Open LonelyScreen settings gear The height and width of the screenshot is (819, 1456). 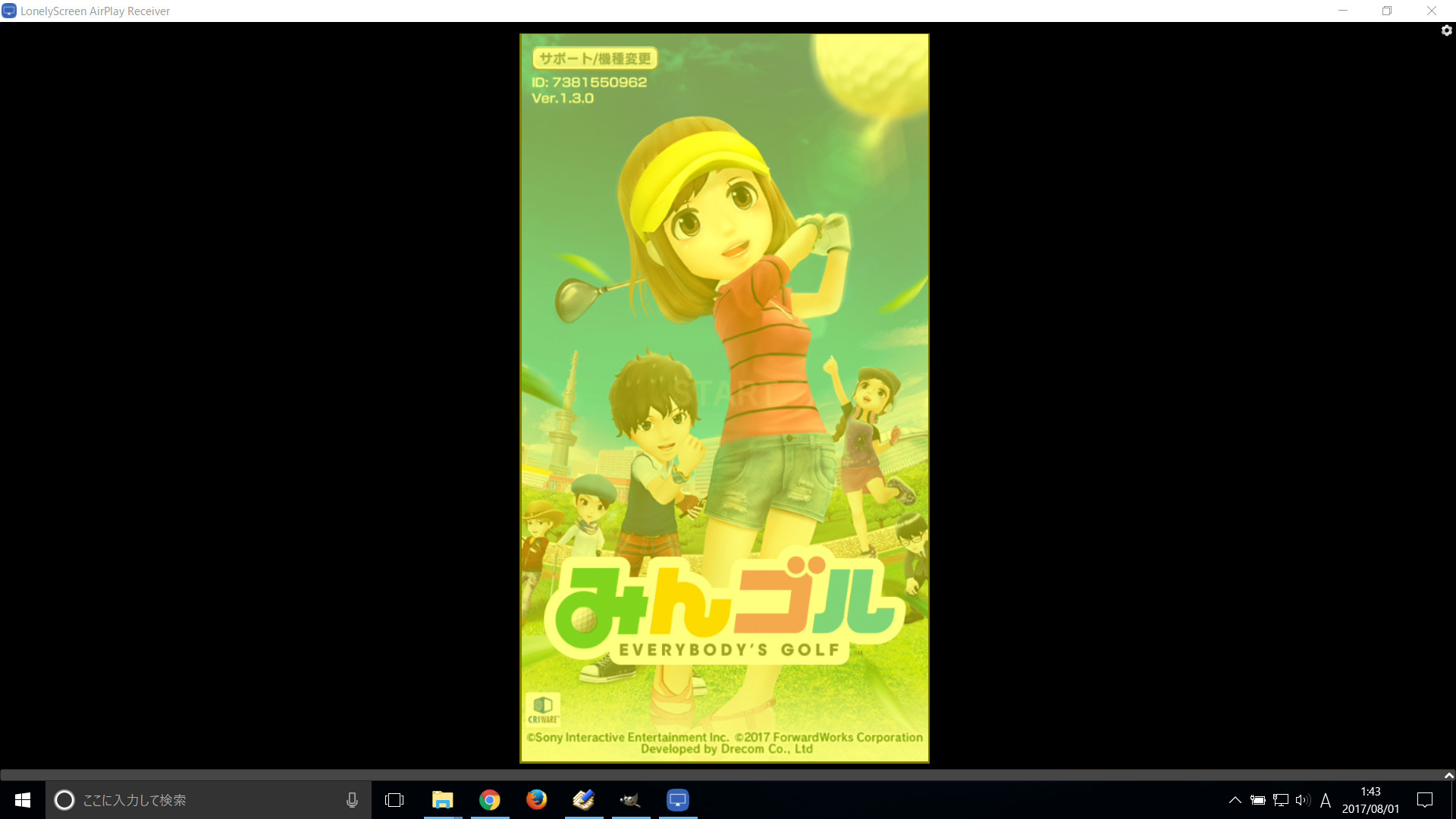1446,30
